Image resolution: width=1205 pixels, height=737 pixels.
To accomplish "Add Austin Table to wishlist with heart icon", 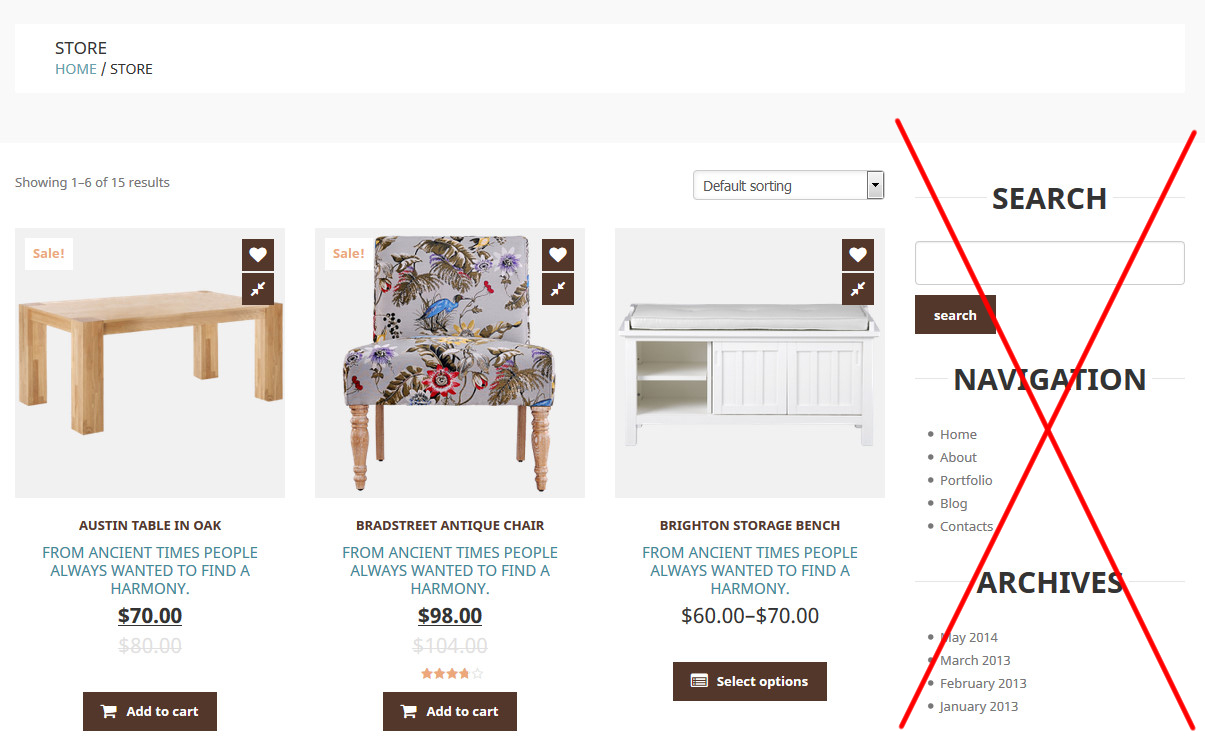I will tap(258, 255).
